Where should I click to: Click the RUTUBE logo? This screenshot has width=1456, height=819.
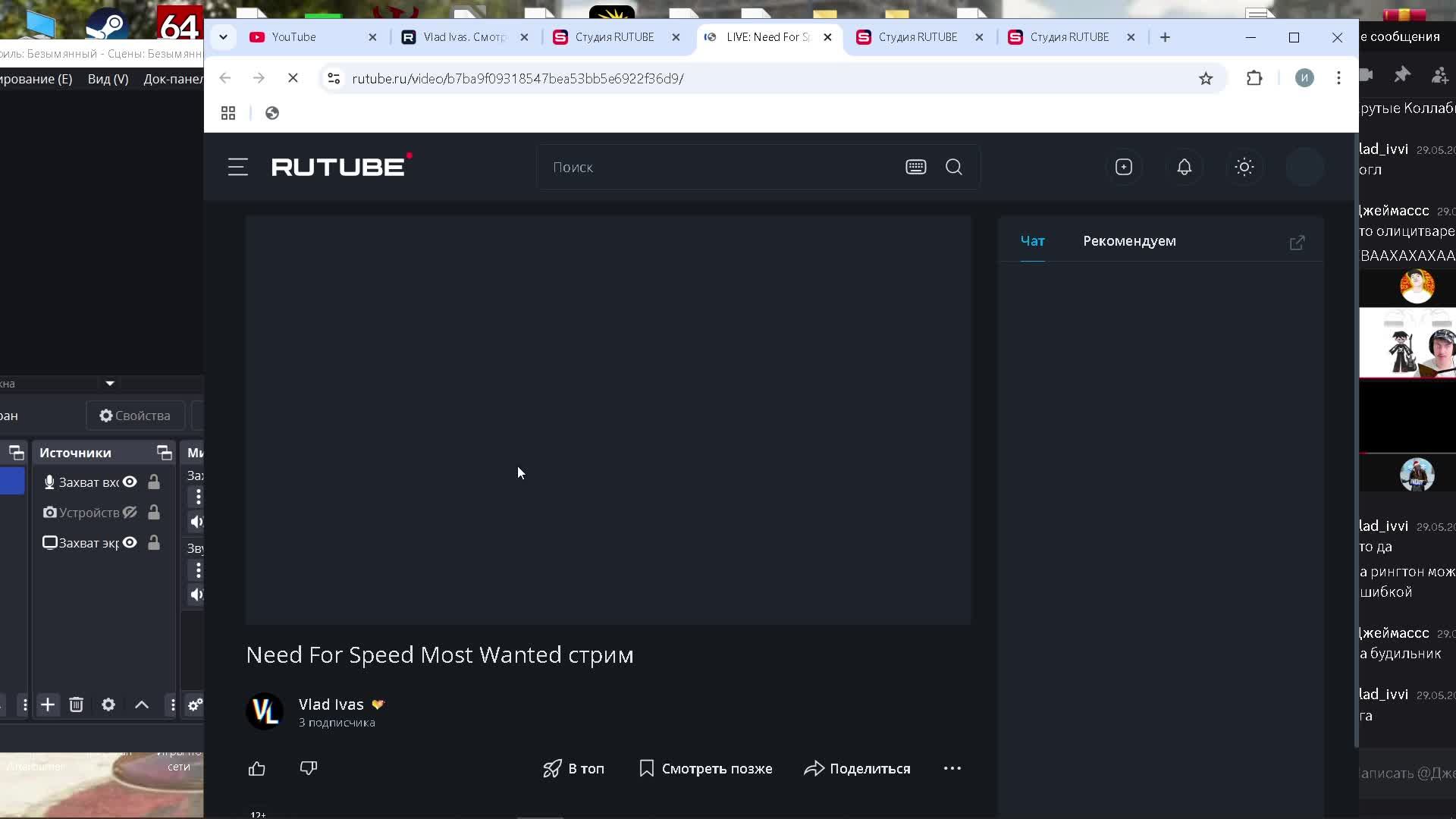tap(342, 165)
